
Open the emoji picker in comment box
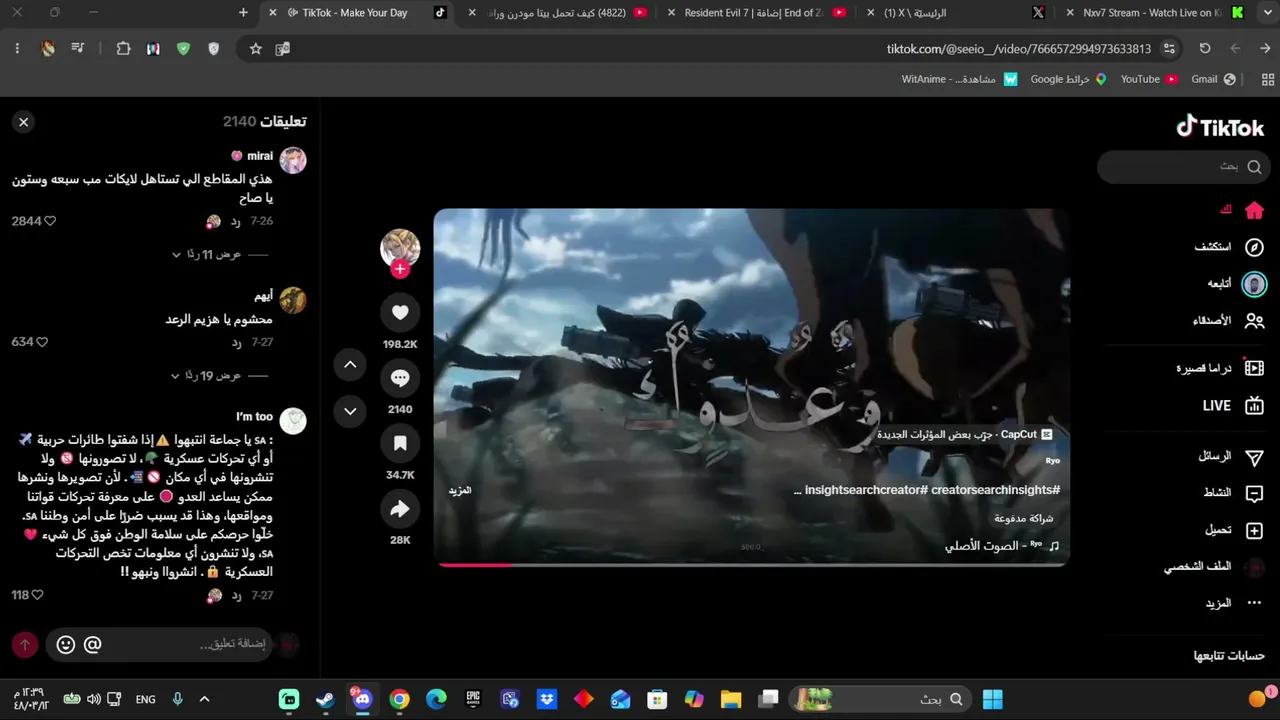click(66, 645)
